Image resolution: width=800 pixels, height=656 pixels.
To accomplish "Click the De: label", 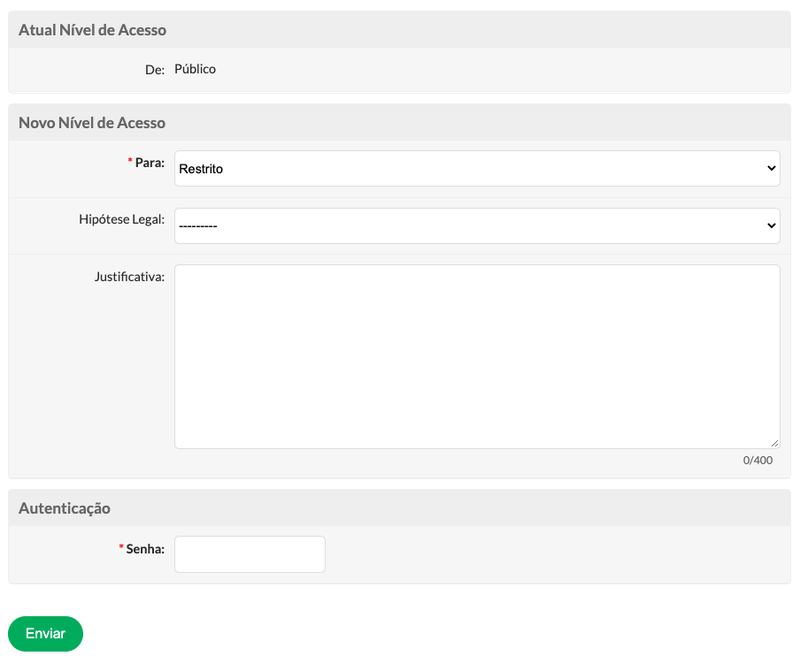I will (x=155, y=70).
